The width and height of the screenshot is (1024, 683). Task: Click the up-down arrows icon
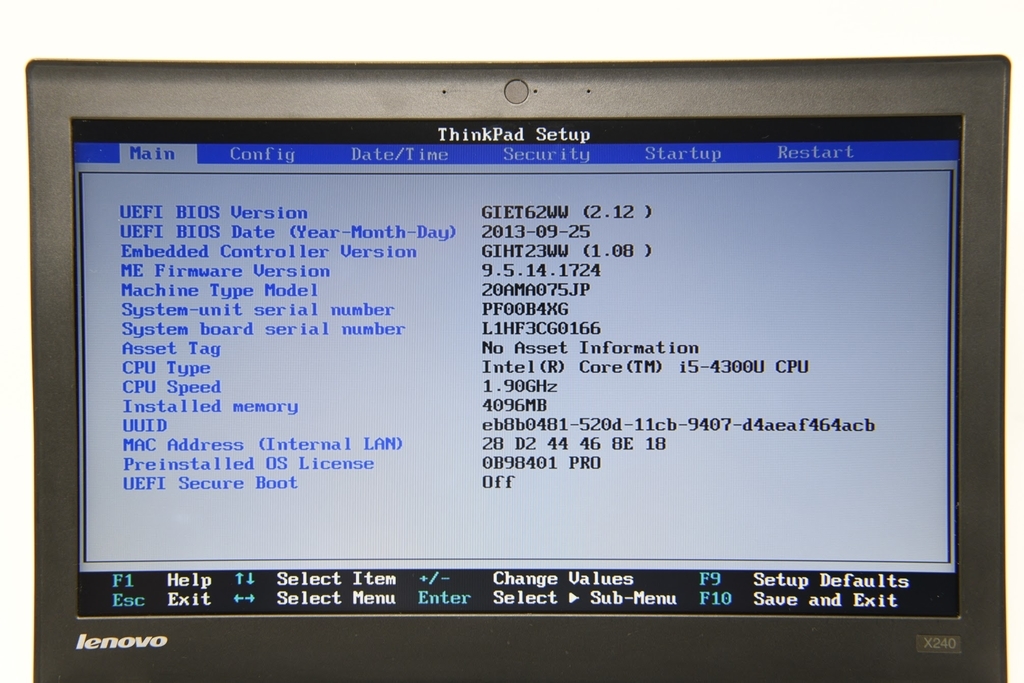pyautogui.click(x=244, y=579)
